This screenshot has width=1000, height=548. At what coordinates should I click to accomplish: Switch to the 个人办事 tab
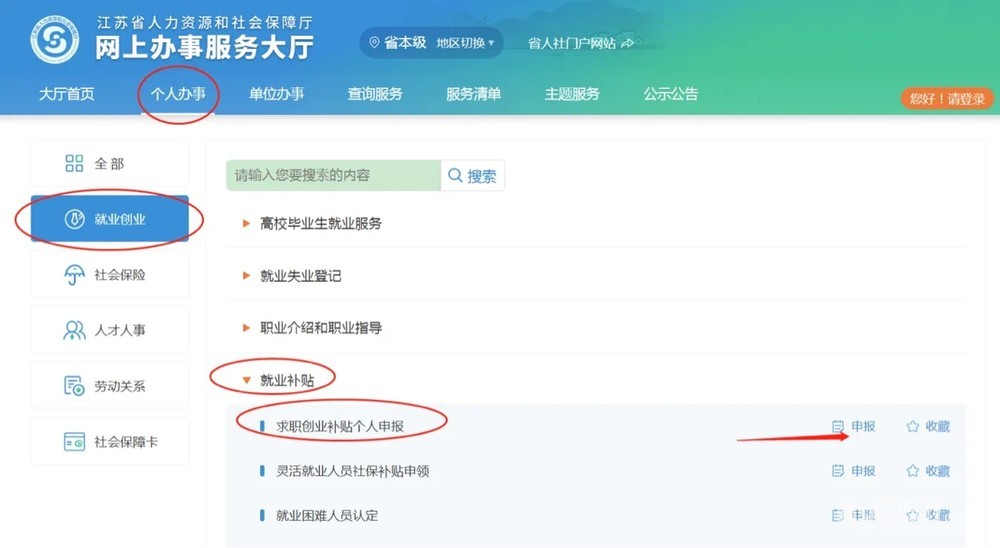click(x=178, y=94)
